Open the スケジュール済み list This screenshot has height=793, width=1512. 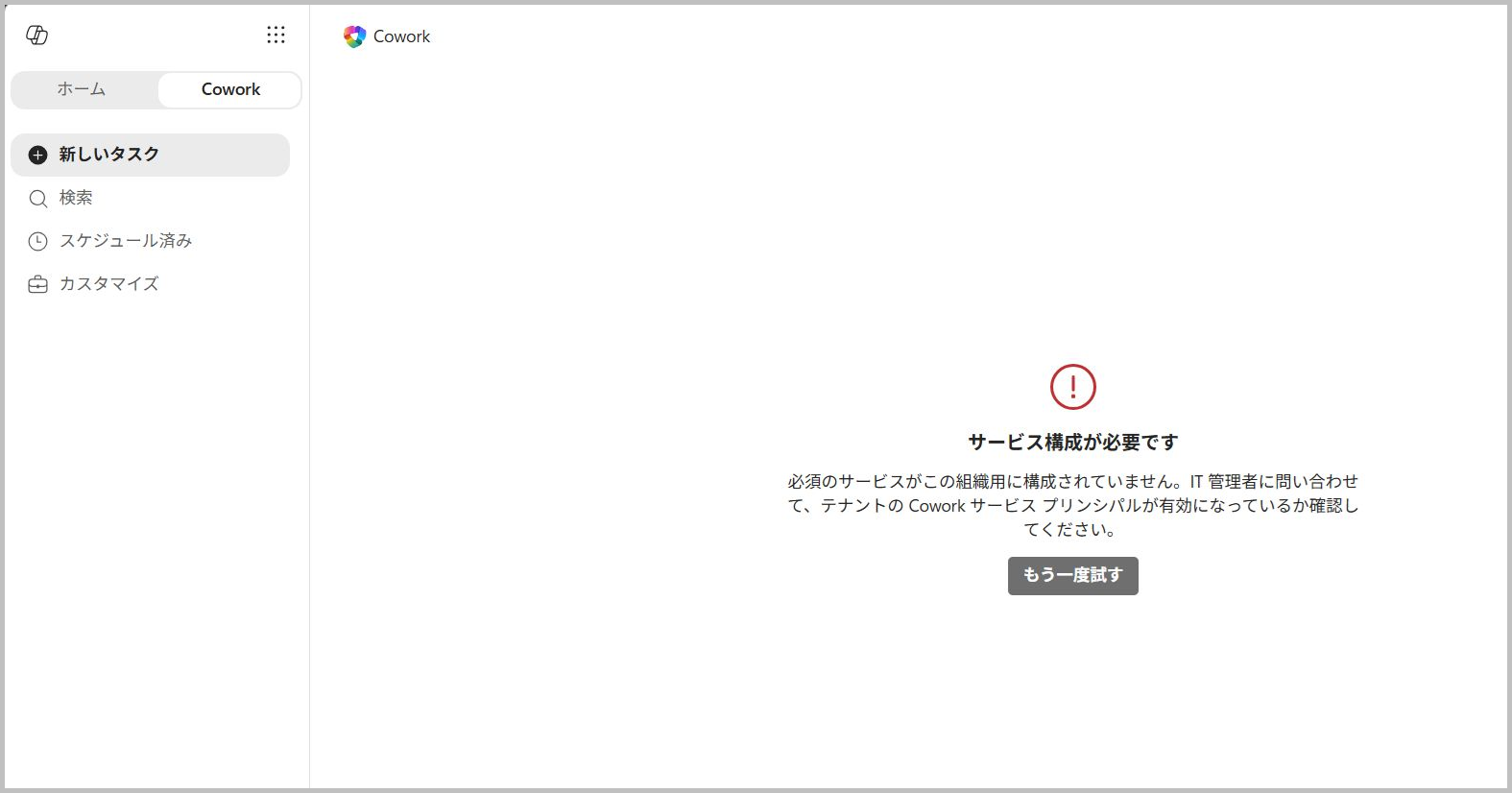point(150,241)
